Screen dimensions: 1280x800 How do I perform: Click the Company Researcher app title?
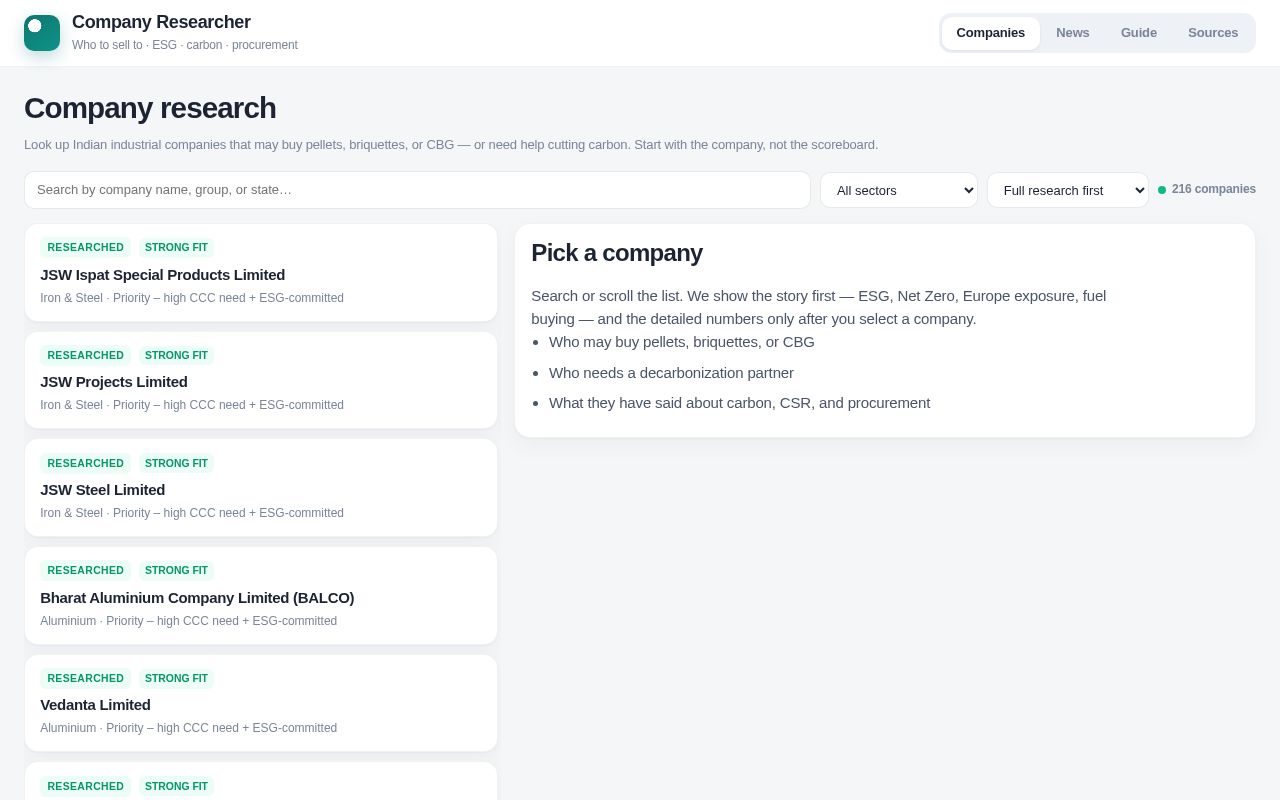tap(161, 22)
